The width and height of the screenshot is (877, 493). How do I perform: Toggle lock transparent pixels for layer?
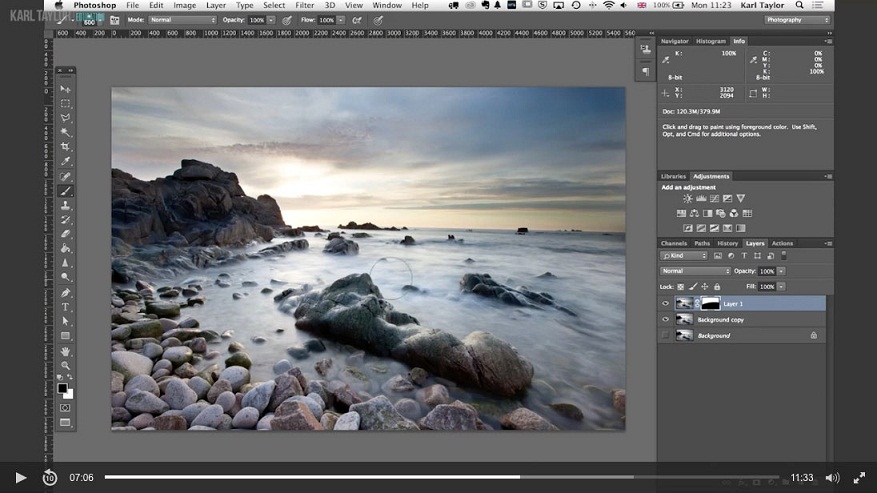click(679, 287)
